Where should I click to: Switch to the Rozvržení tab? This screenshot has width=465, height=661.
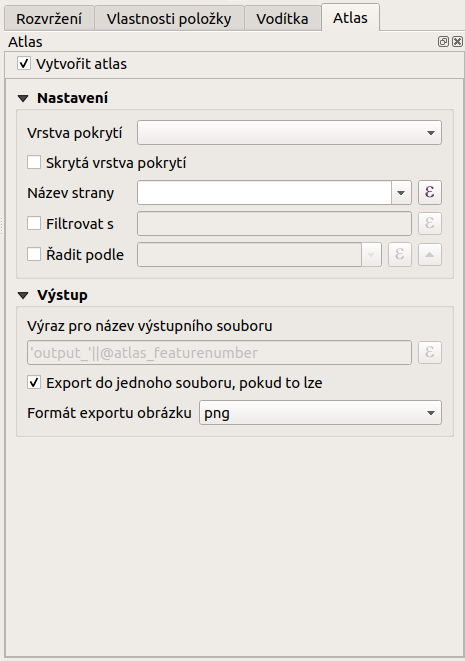(49, 19)
